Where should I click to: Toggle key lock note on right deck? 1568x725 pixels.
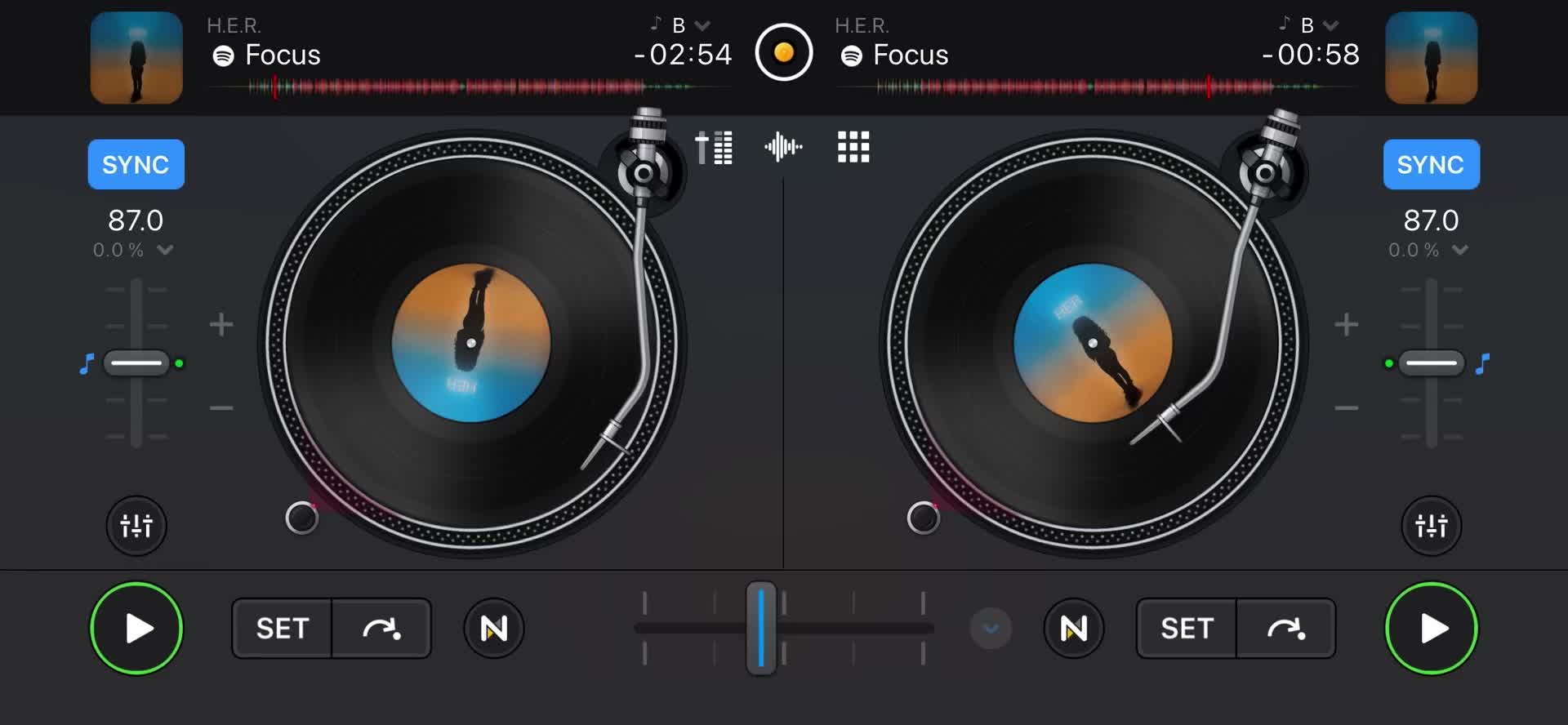point(1482,363)
